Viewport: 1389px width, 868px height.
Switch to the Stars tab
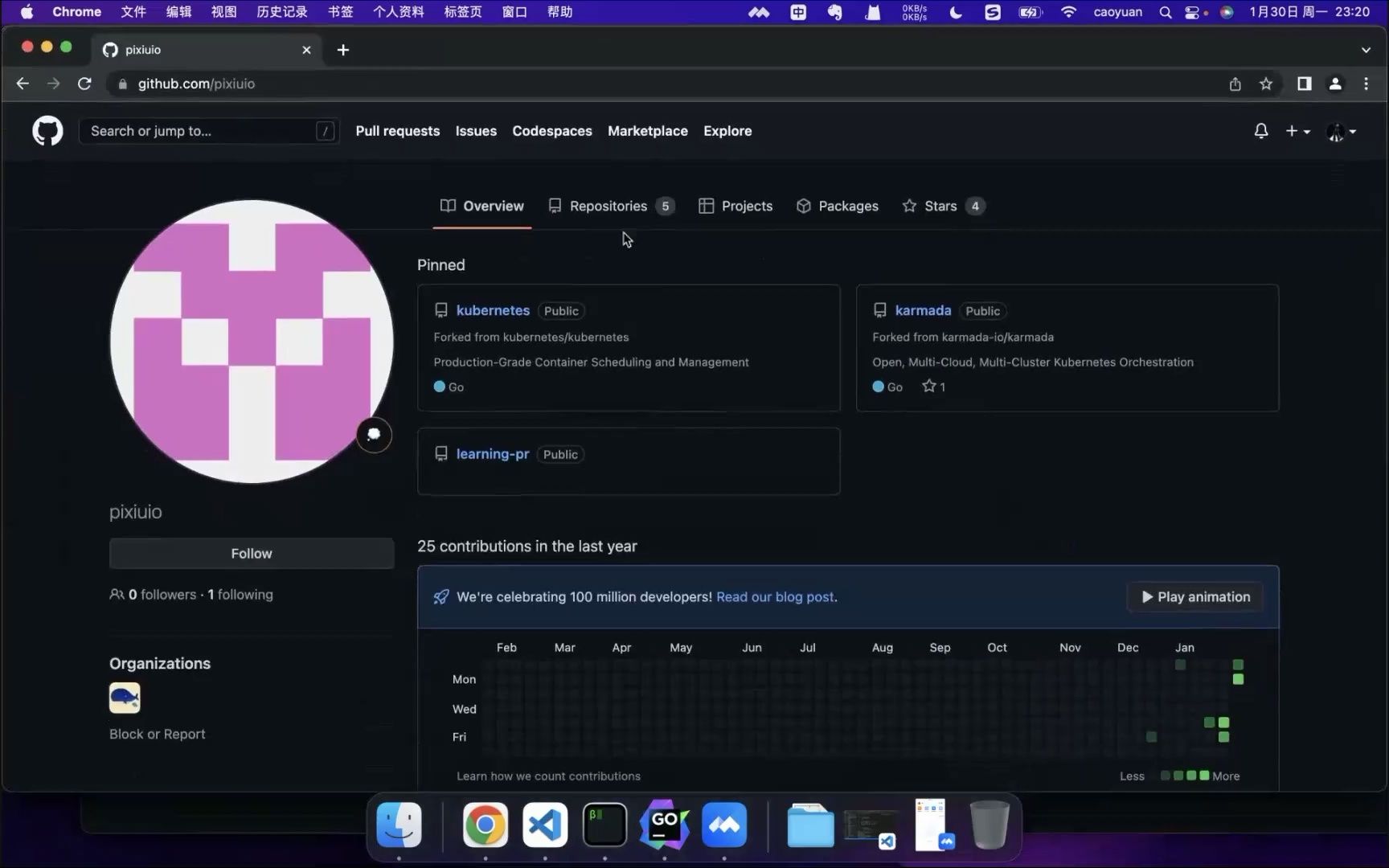(943, 207)
